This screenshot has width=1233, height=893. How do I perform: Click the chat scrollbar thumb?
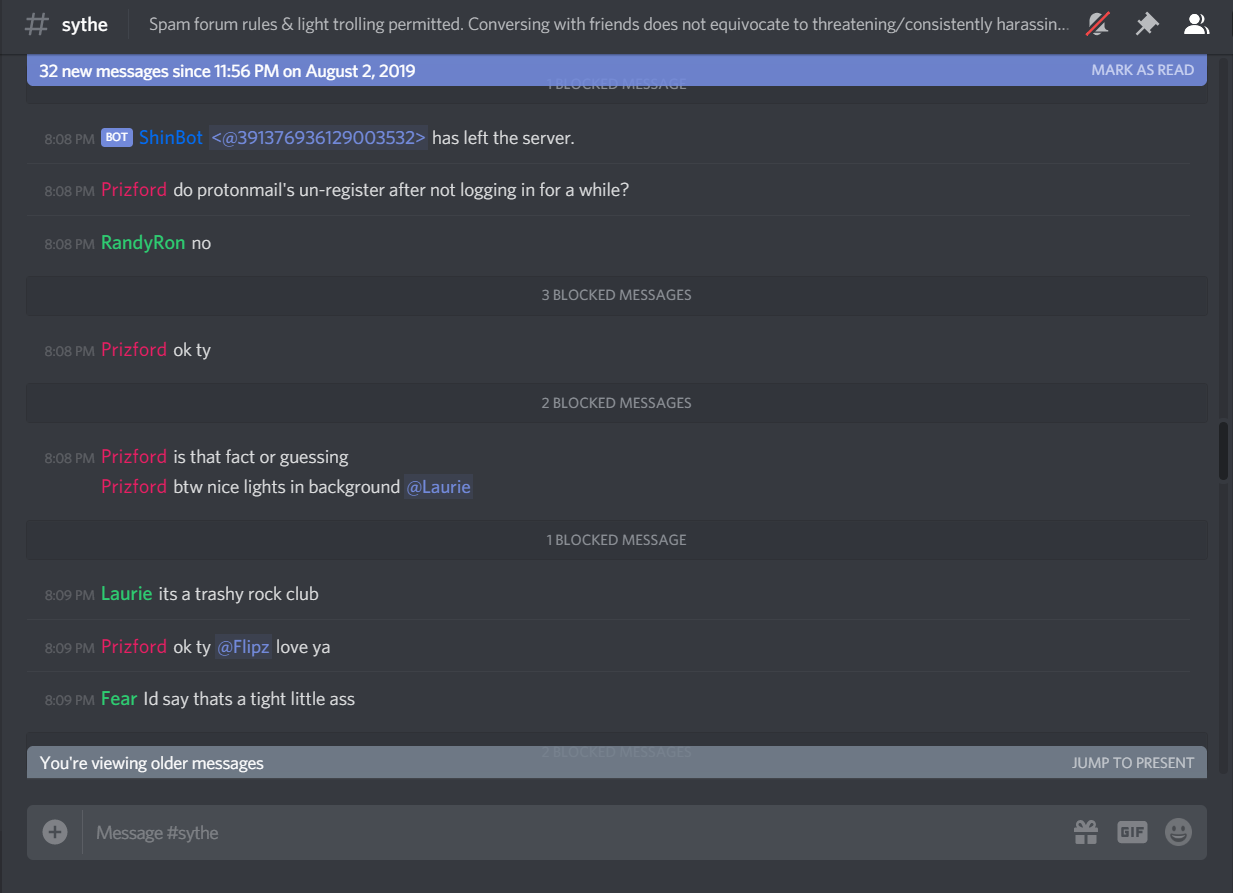click(1223, 451)
